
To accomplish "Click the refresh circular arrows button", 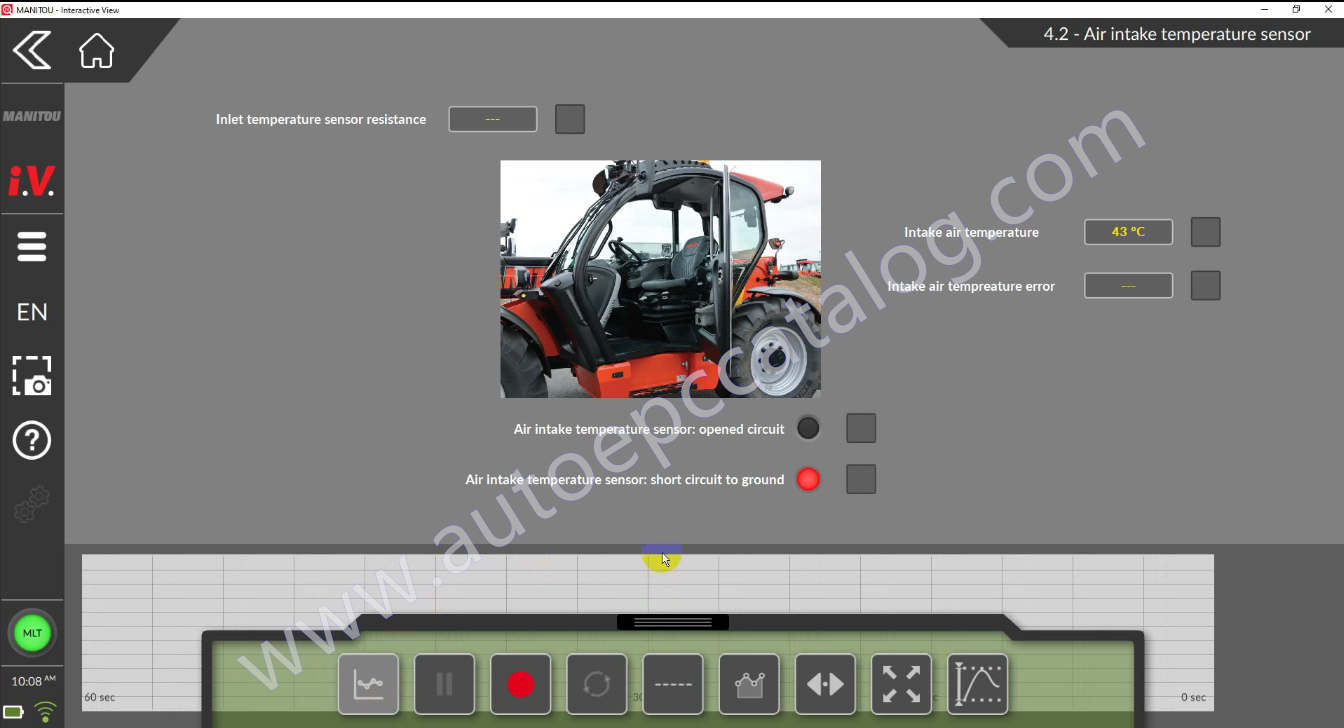I will coord(597,684).
